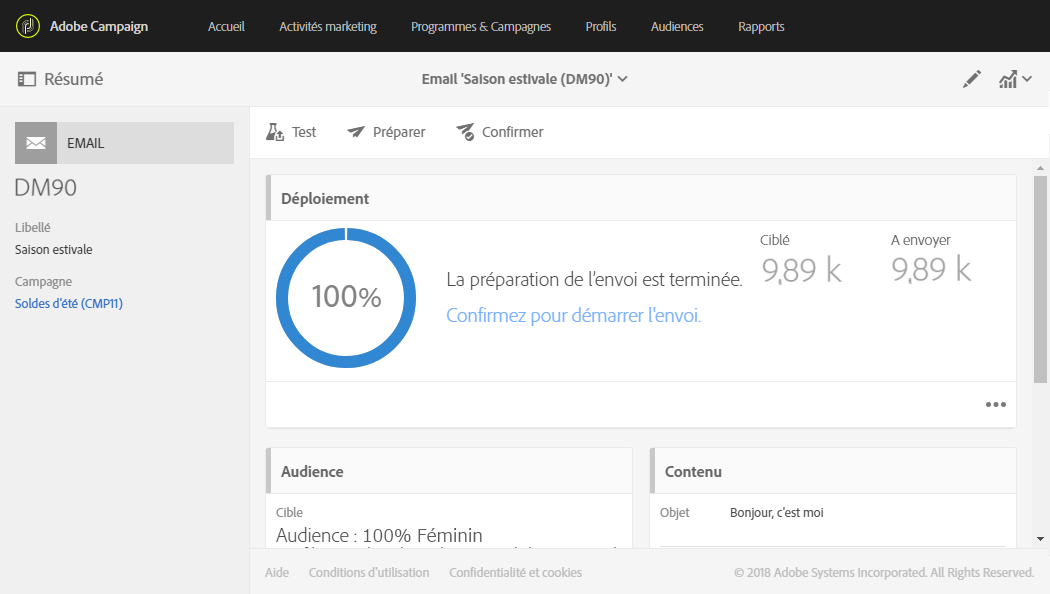This screenshot has width=1050, height=594.
Task: Click the email envelope icon
Action: coord(36,143)
